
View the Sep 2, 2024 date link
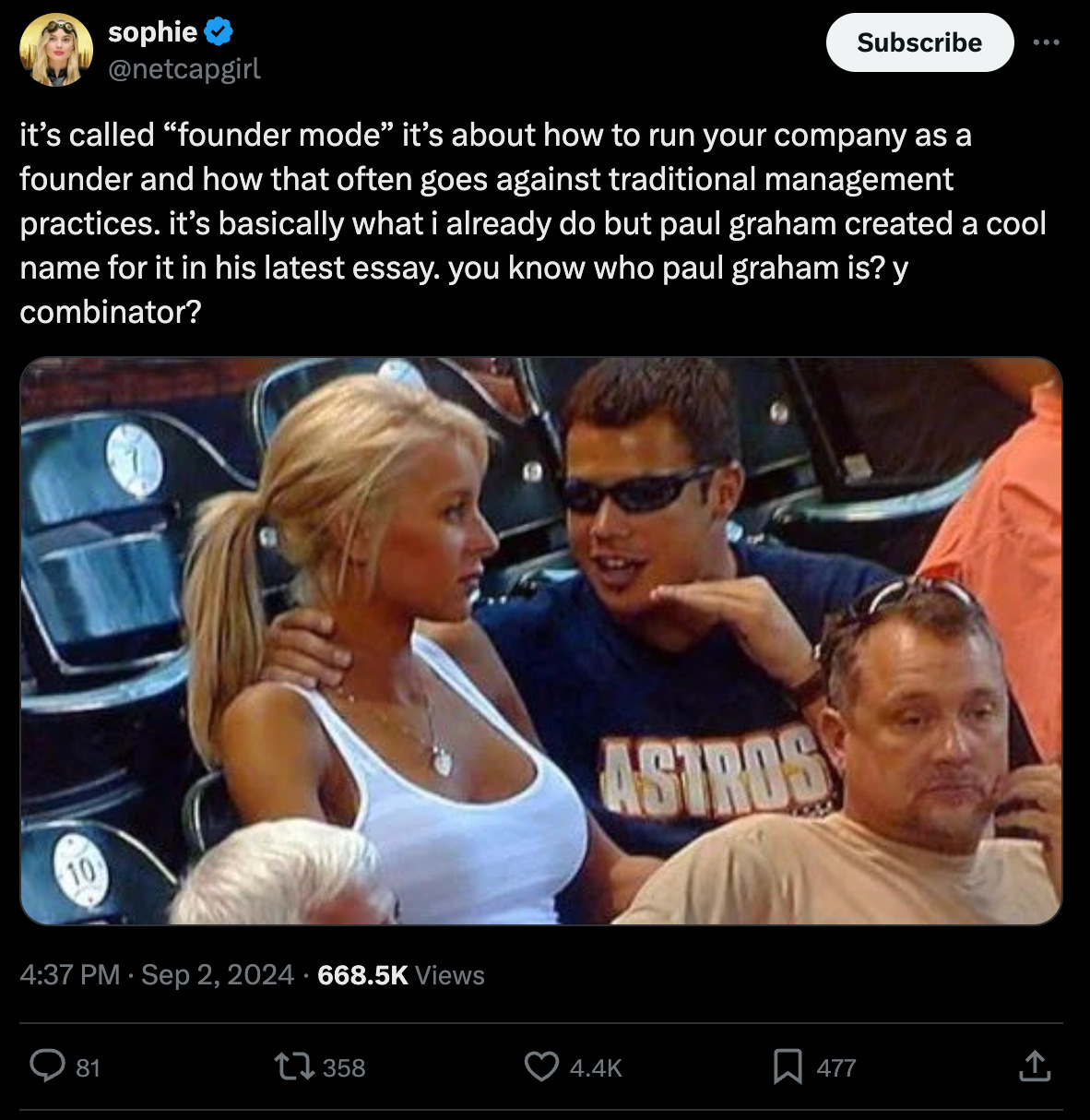(218, 974)
